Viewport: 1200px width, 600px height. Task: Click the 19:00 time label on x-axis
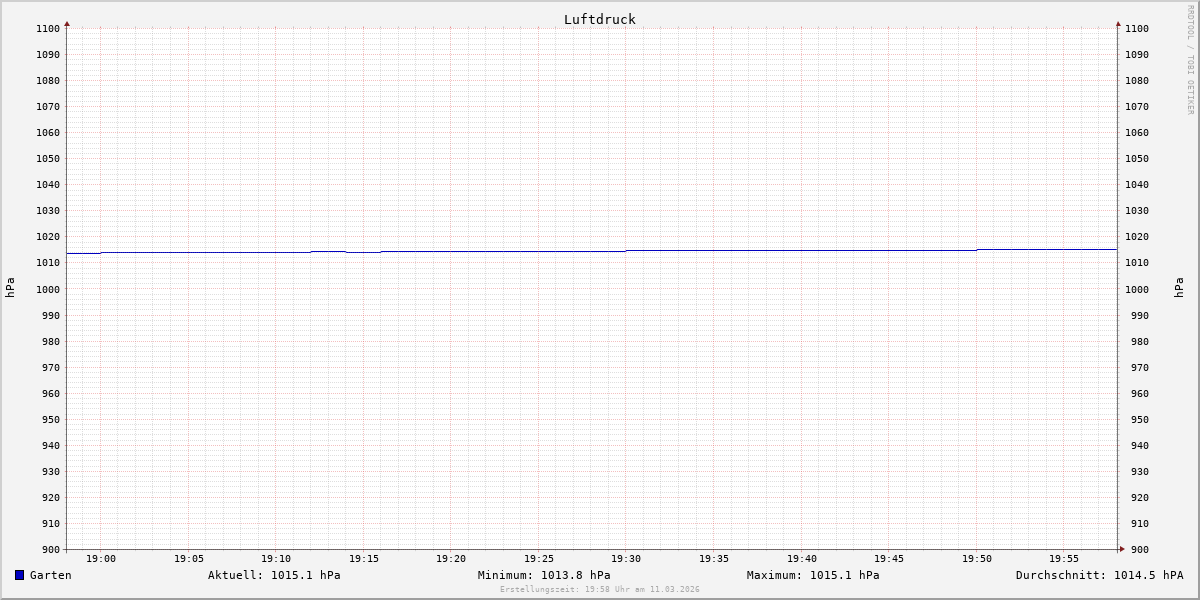point(101,559)
